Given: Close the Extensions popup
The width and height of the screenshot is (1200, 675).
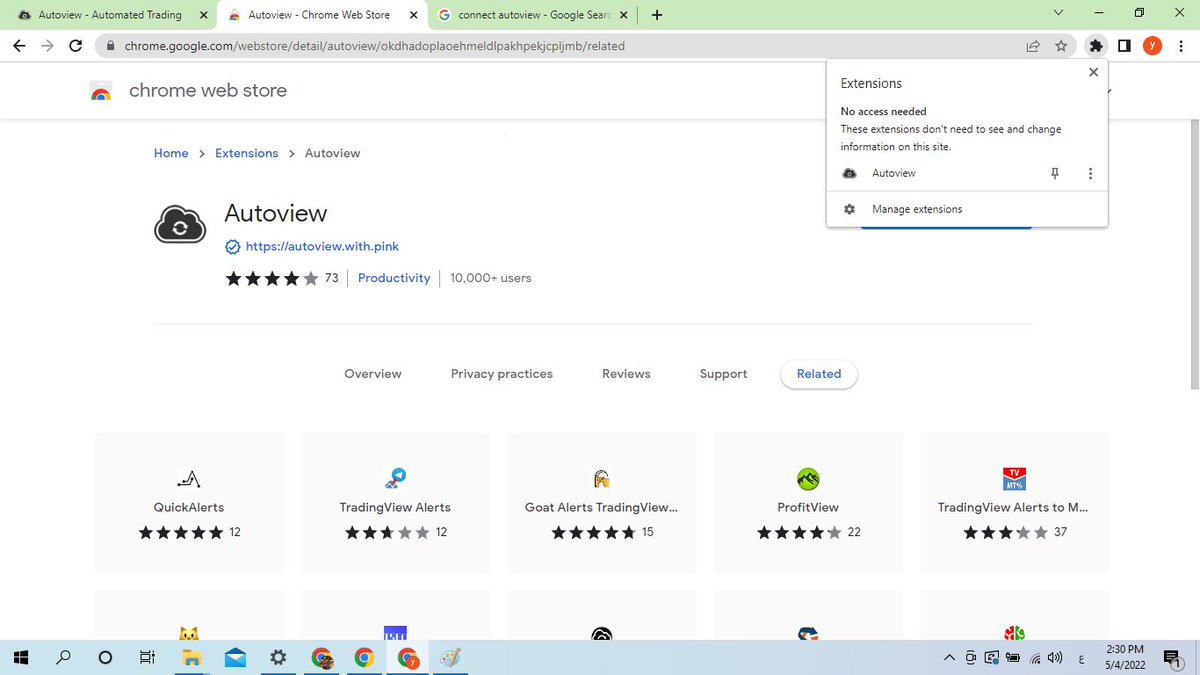Looking at the screenshot, I should click(x=1093, y=72).
